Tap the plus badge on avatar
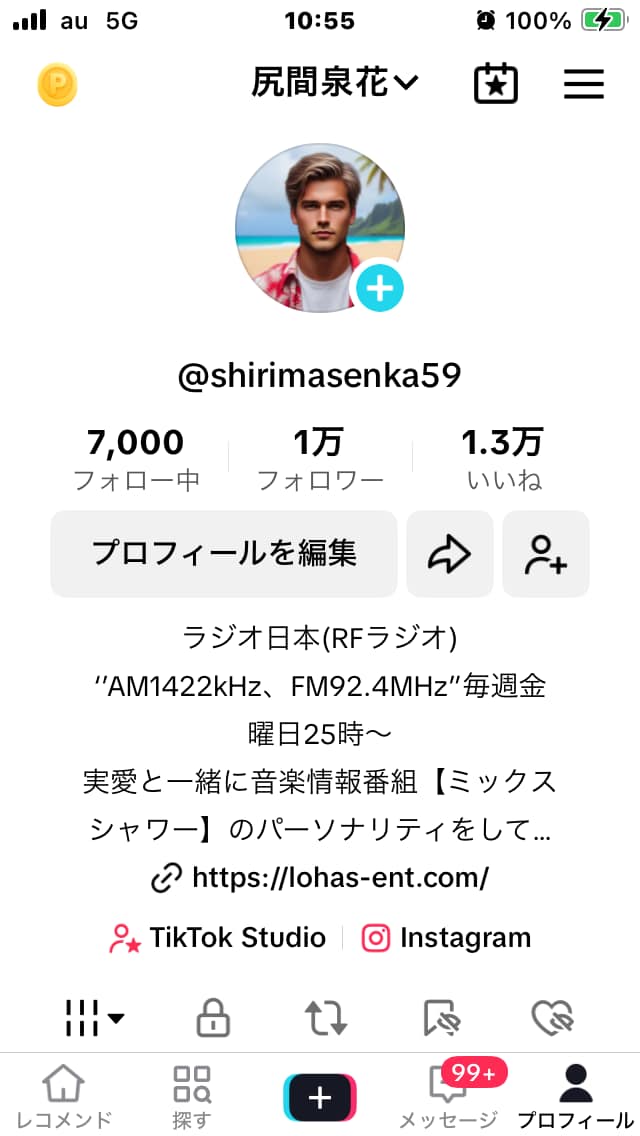The width and height of the screenshot is (640, 1136). coord(379,288)
